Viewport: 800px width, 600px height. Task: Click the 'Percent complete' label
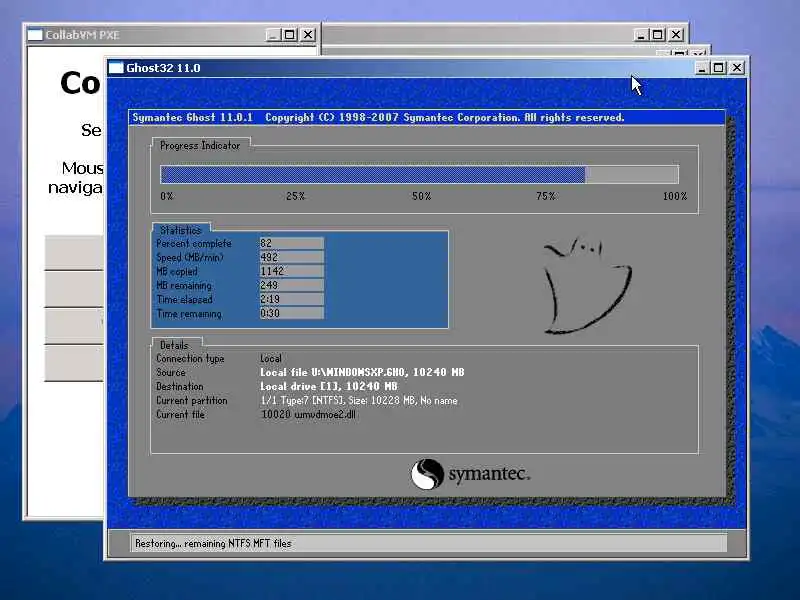(x=194, y=243)
